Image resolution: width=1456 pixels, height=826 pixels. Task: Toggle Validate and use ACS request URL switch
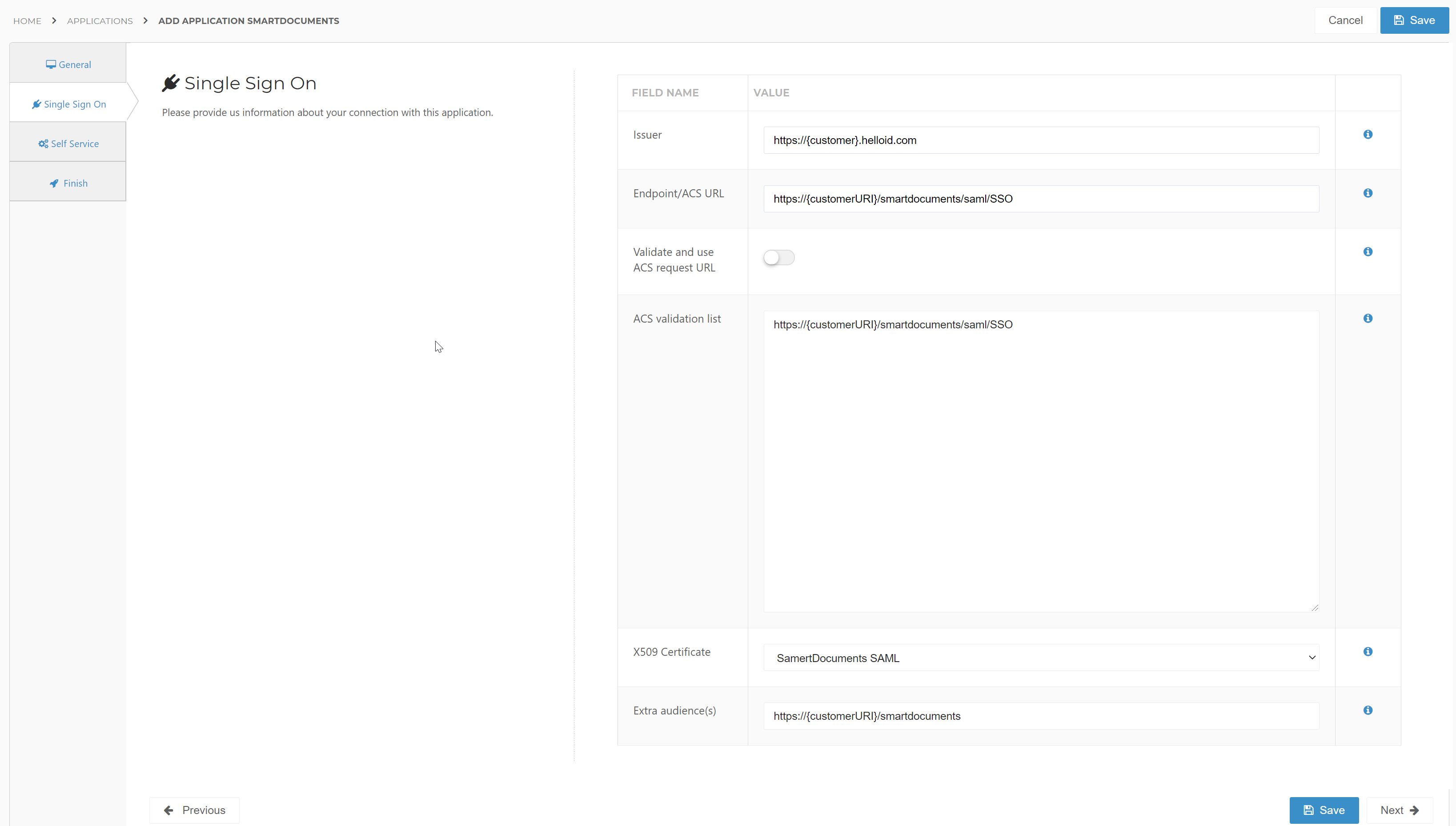click(x=779, y=258)
